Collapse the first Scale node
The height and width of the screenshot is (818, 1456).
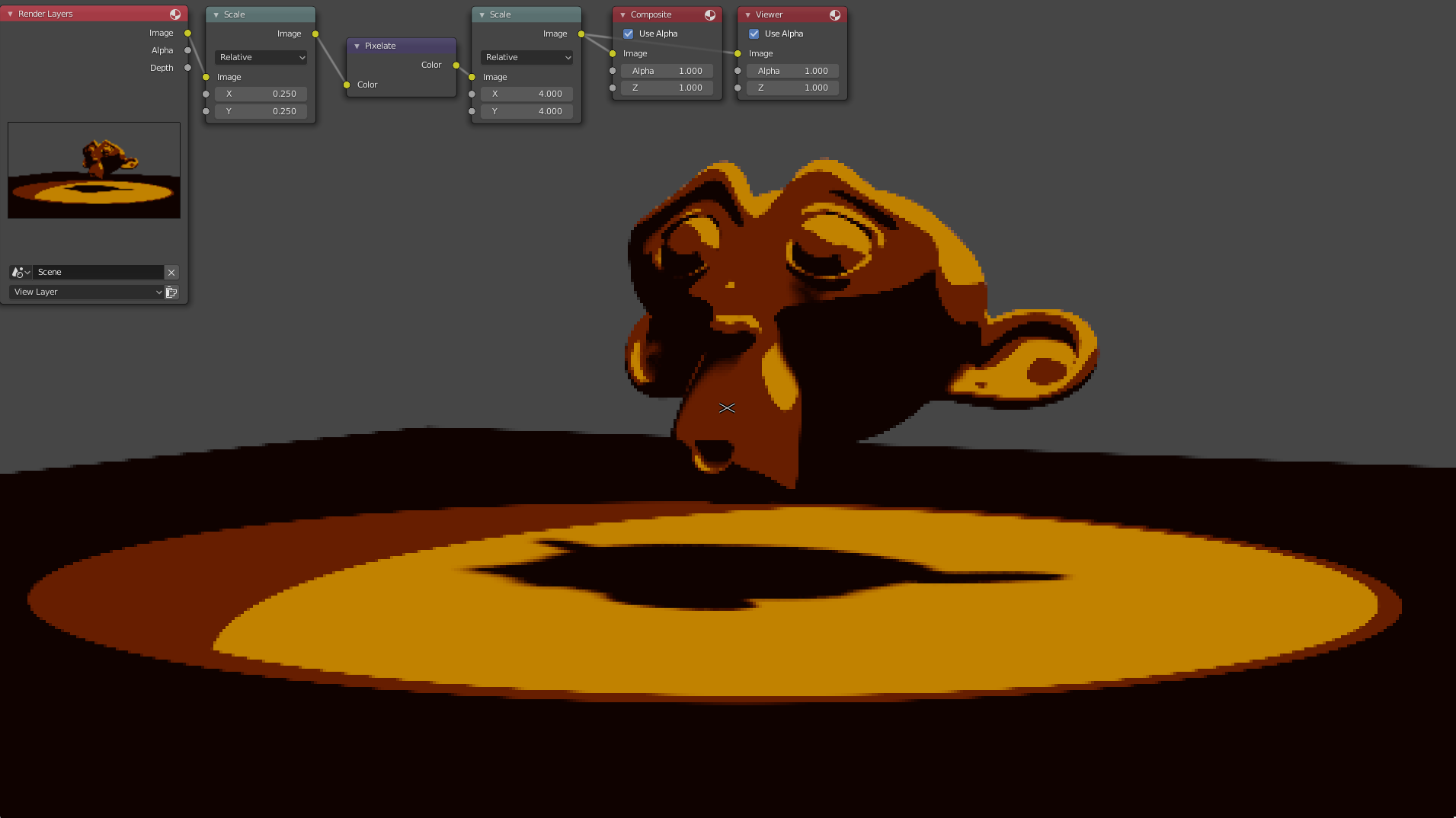pos(216,14)
